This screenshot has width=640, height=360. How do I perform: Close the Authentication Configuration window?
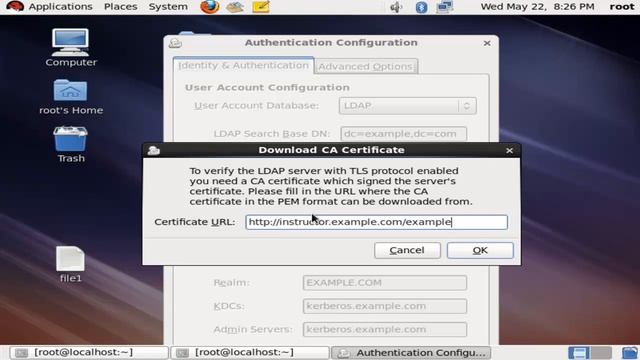pos(487,43)
